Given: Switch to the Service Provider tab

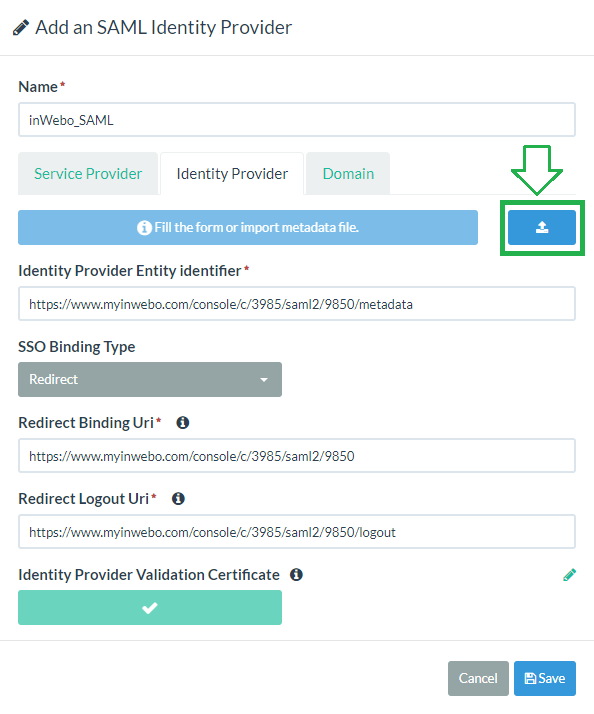Looking at the screenshot, I should (88, 173).
